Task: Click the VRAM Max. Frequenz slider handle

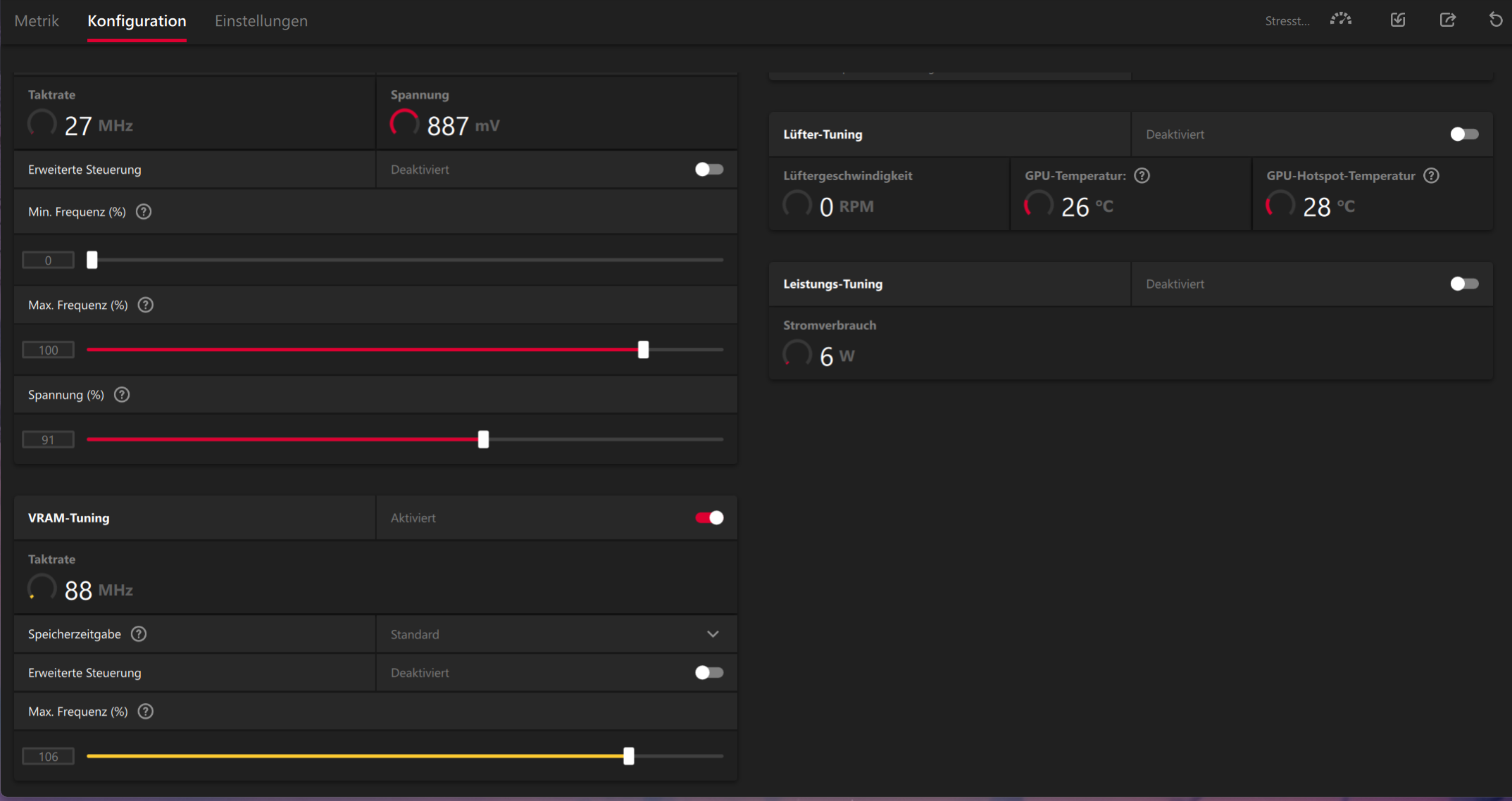Action: coord(629,757)
